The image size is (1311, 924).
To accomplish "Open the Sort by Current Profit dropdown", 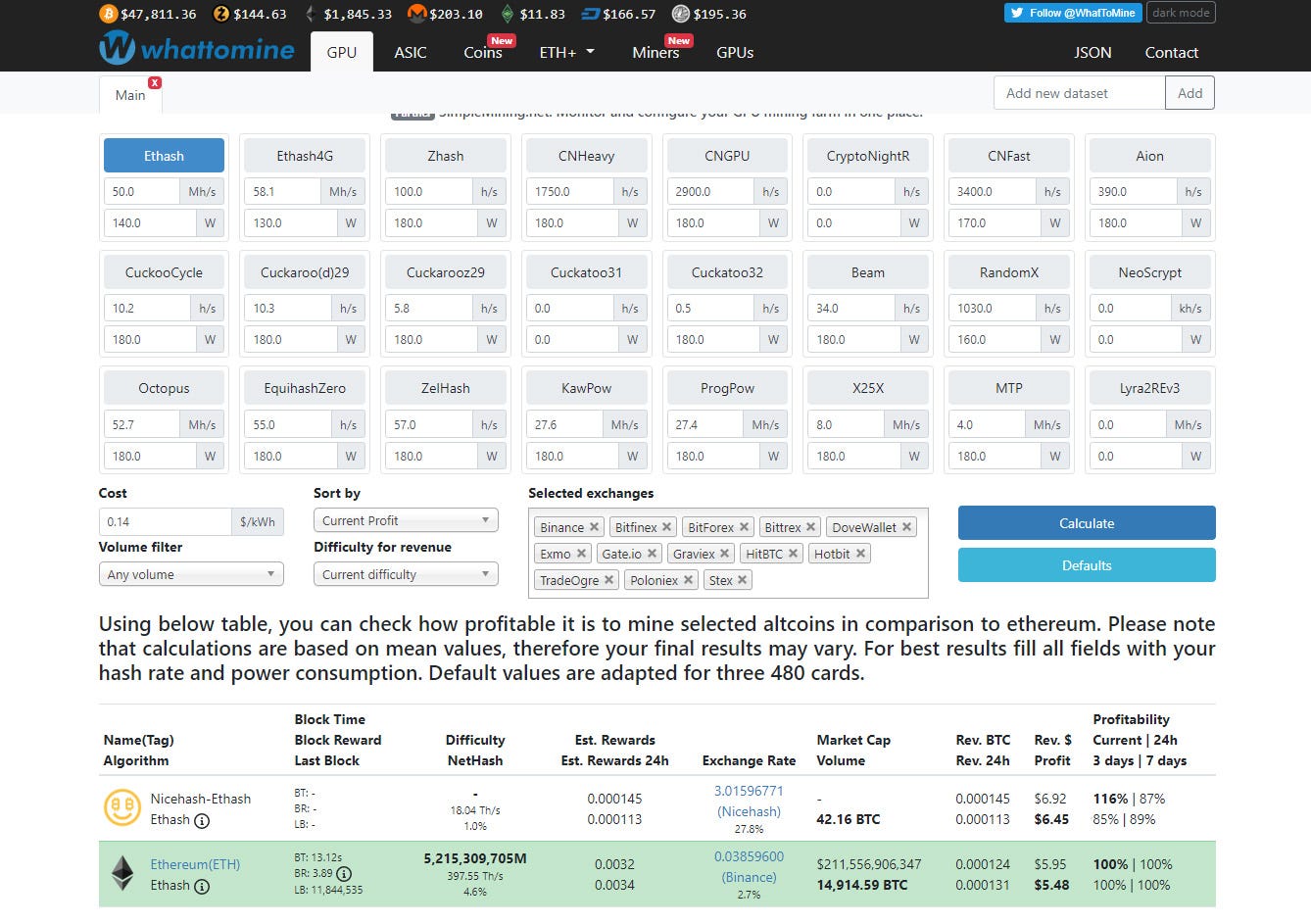I will (x=406, y=520).
